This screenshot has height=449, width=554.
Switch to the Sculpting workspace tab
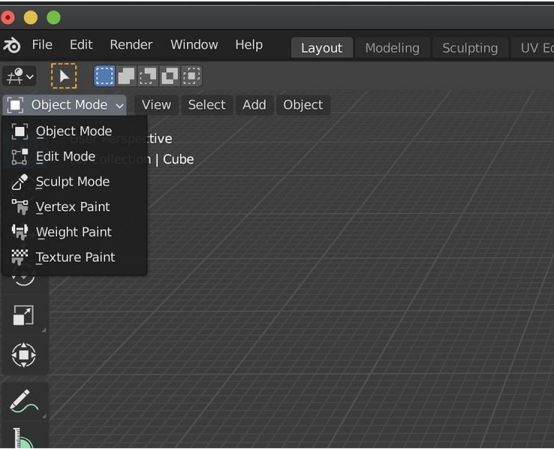(470, 48)
